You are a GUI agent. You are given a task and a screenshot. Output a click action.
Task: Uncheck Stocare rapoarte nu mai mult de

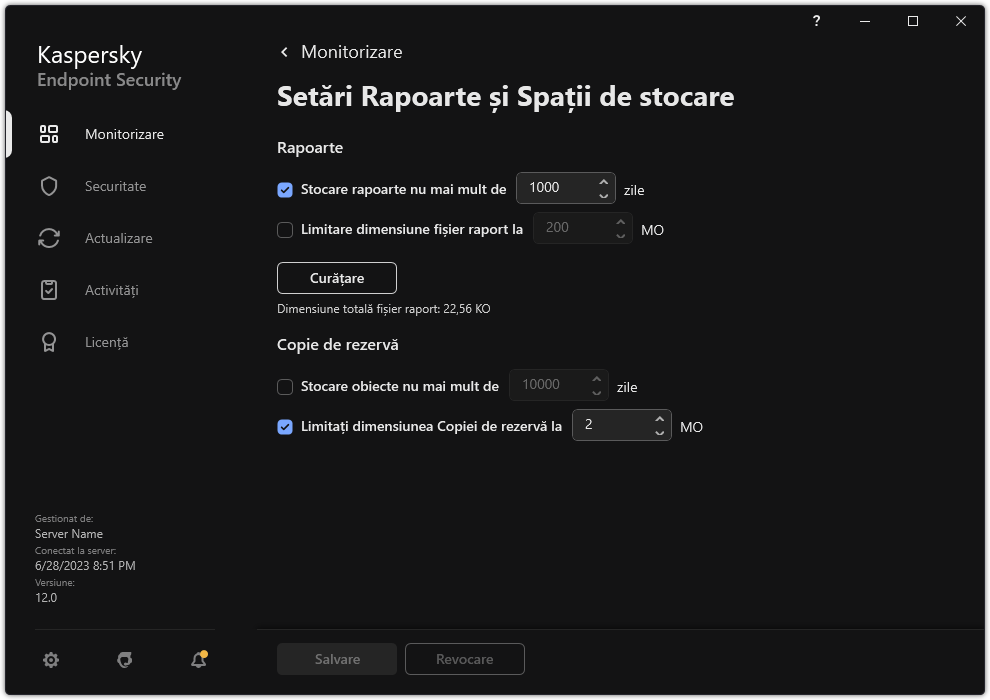click(285, 189)
